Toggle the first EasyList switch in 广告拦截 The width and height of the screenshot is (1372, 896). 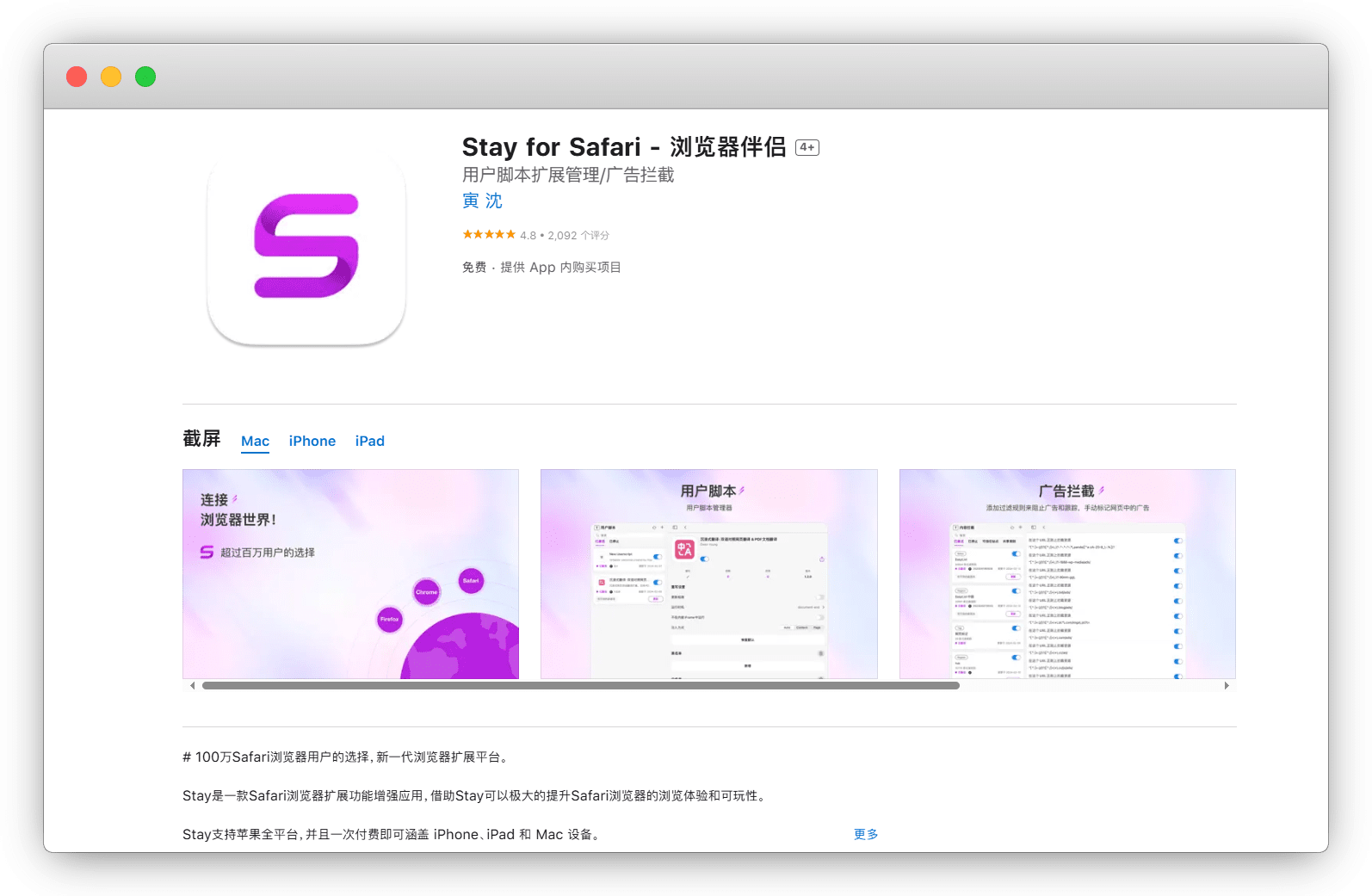pos(1016,554)
